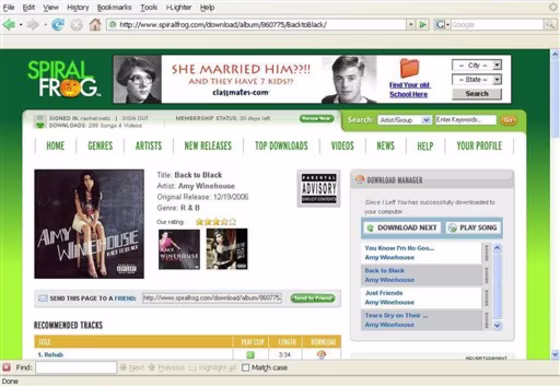Go to the HOME nav tab
Viewport: 560px width, 386px height.
pos(55,146)
